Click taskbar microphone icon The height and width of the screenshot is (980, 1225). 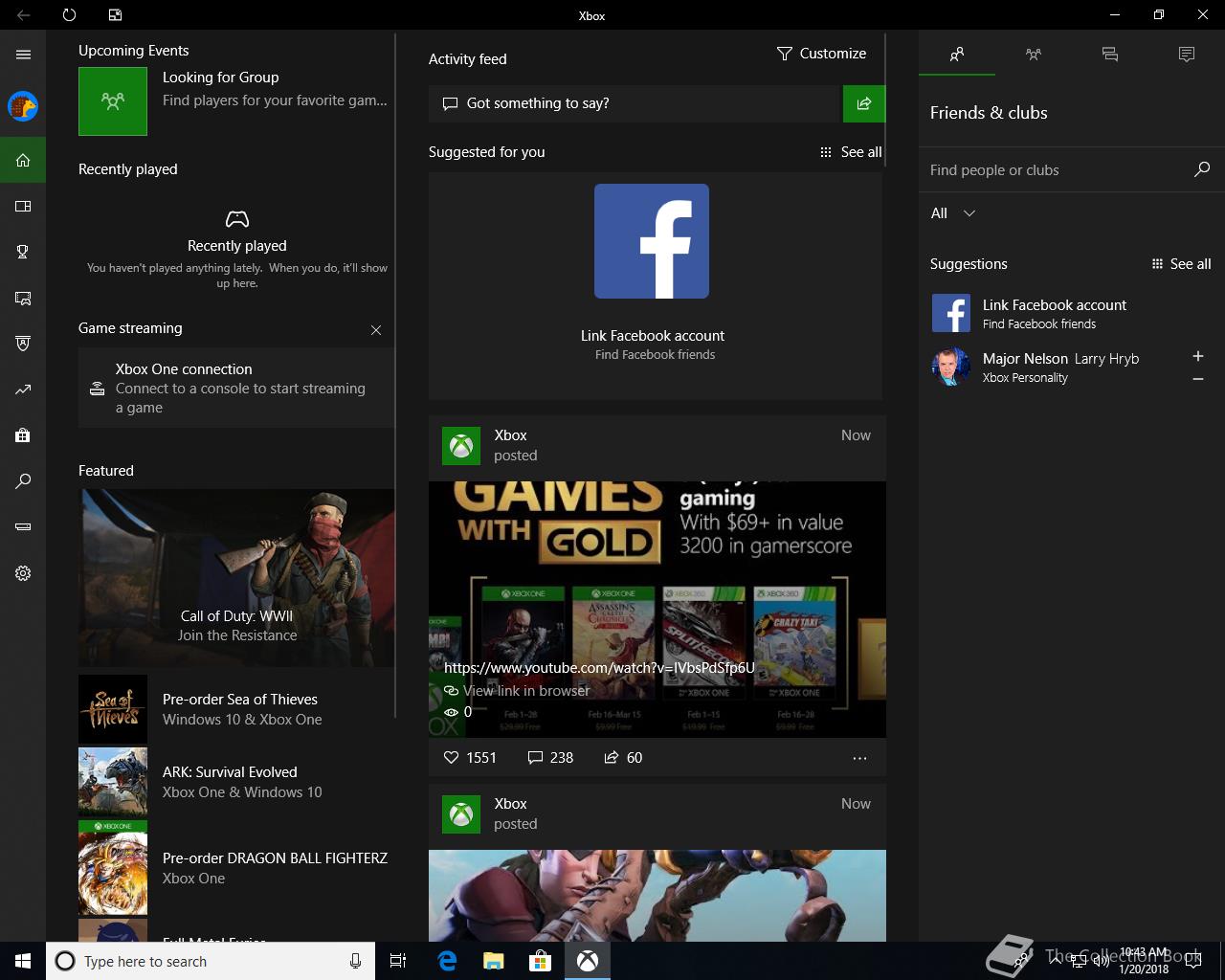(355, 961)
